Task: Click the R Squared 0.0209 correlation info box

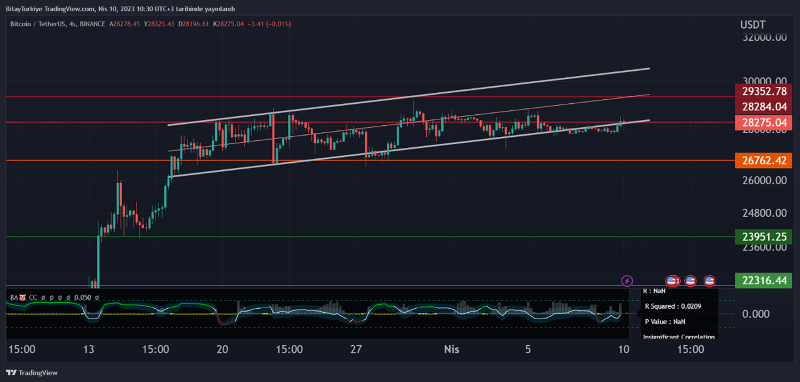Action: tap(679, 314)
